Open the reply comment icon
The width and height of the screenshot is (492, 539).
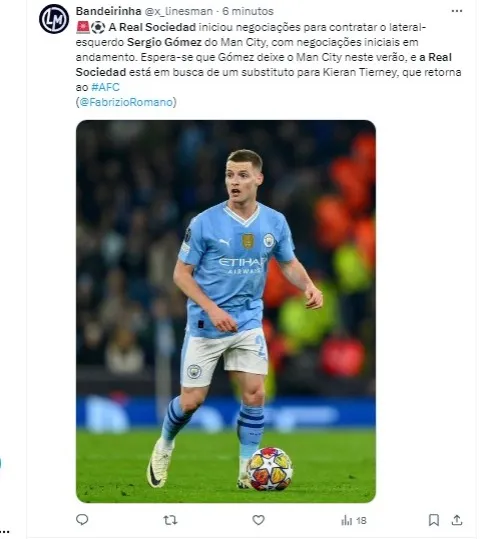click(x=82, y=520)
